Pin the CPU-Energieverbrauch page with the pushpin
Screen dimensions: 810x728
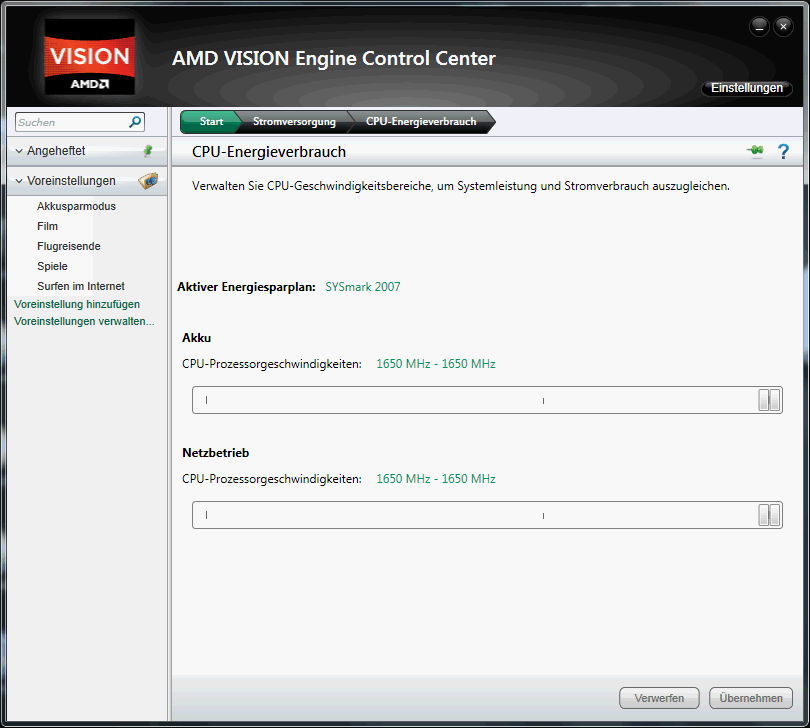[x=755, y=151]
